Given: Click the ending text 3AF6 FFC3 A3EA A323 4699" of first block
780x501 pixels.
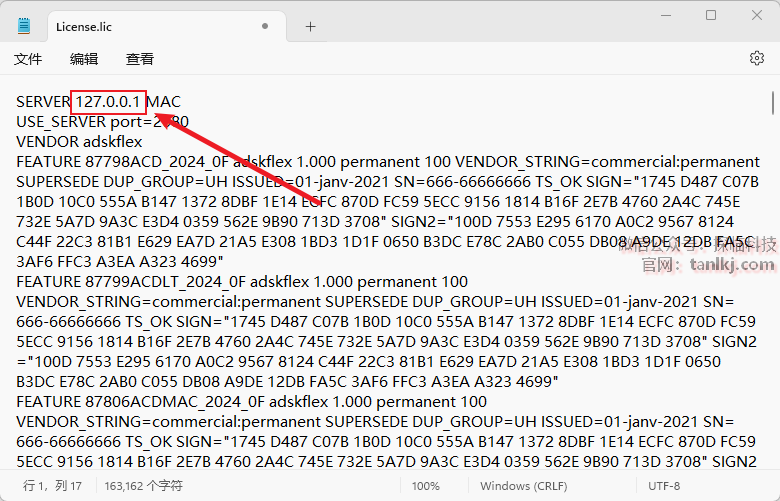Looking at the screenshot, I should coord(120,261).
